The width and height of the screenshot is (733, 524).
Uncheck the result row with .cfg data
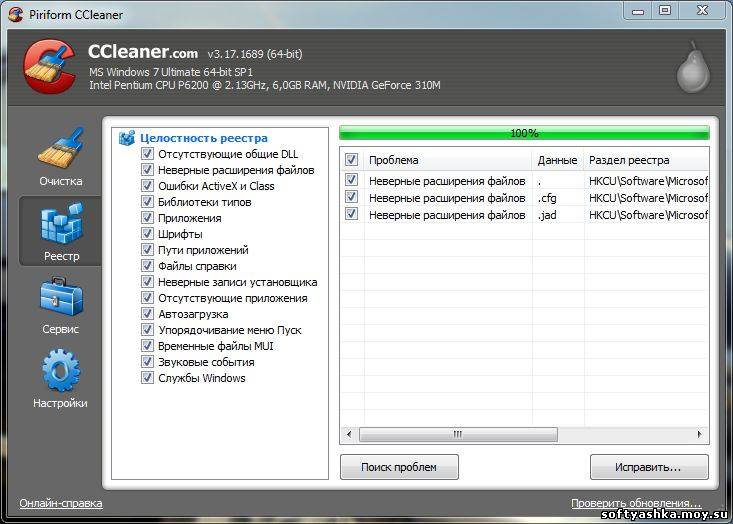(x=352, y=197)
